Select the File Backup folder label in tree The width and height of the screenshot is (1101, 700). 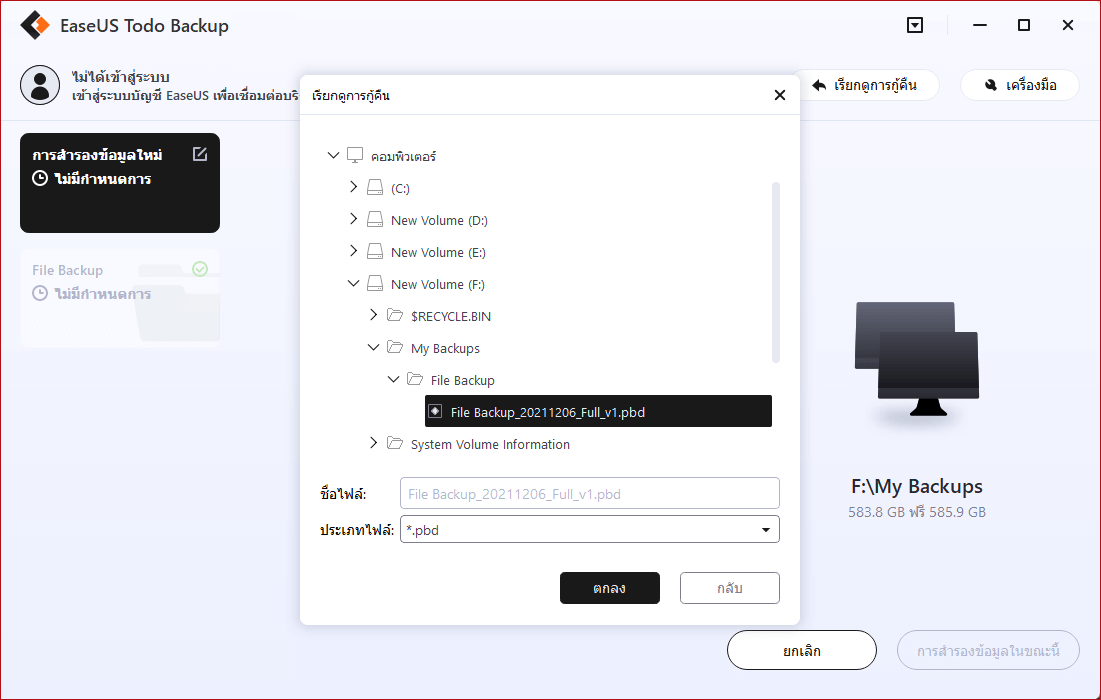click(463, 381)
